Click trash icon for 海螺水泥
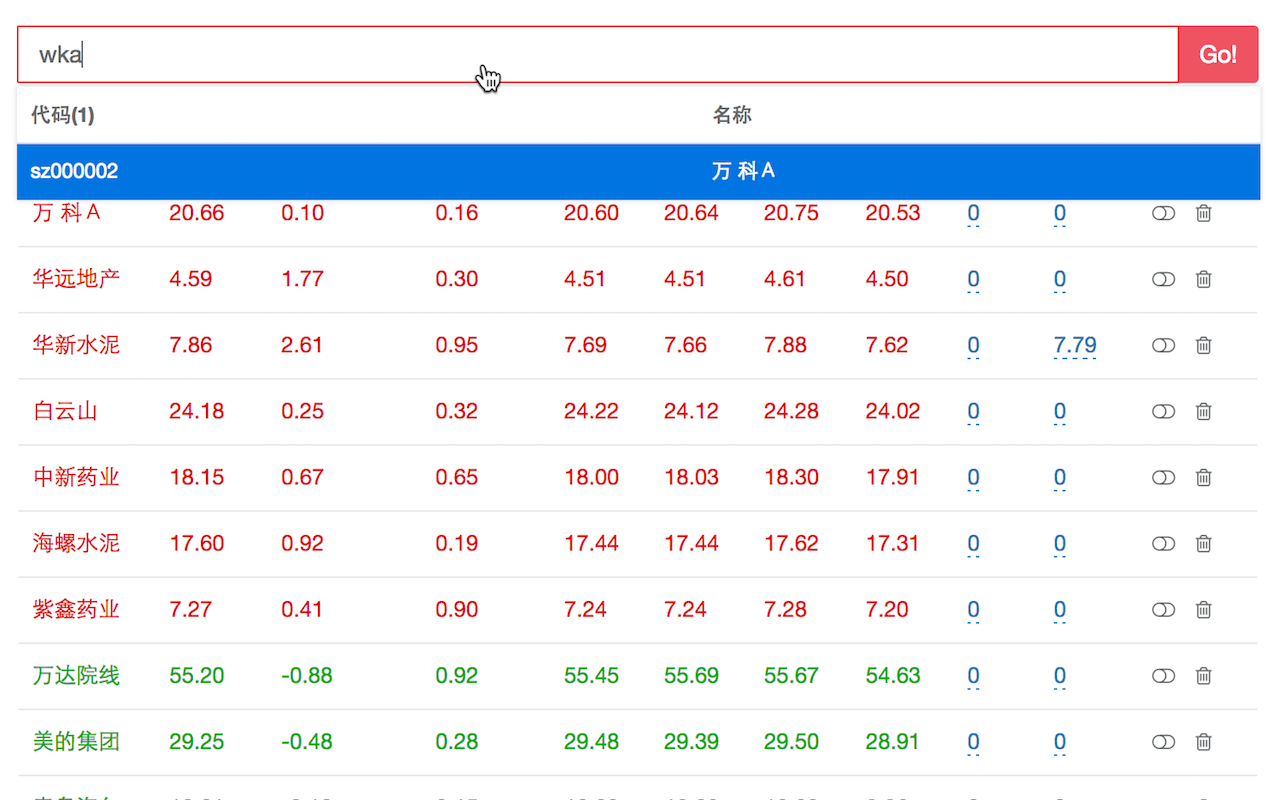Image resolution: width=1280 pixels, height=800 pixels. (x=1204, y=543)
